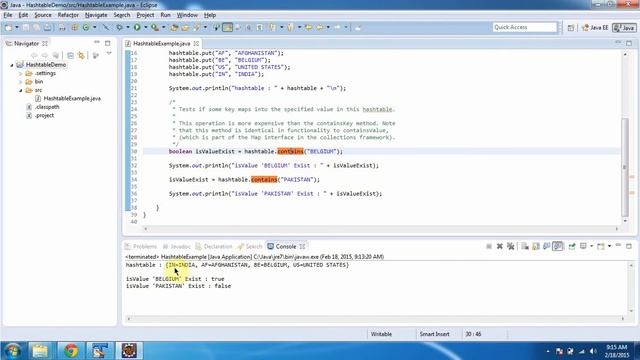Click Remove Launch X icon in Console

click(499, 246)
